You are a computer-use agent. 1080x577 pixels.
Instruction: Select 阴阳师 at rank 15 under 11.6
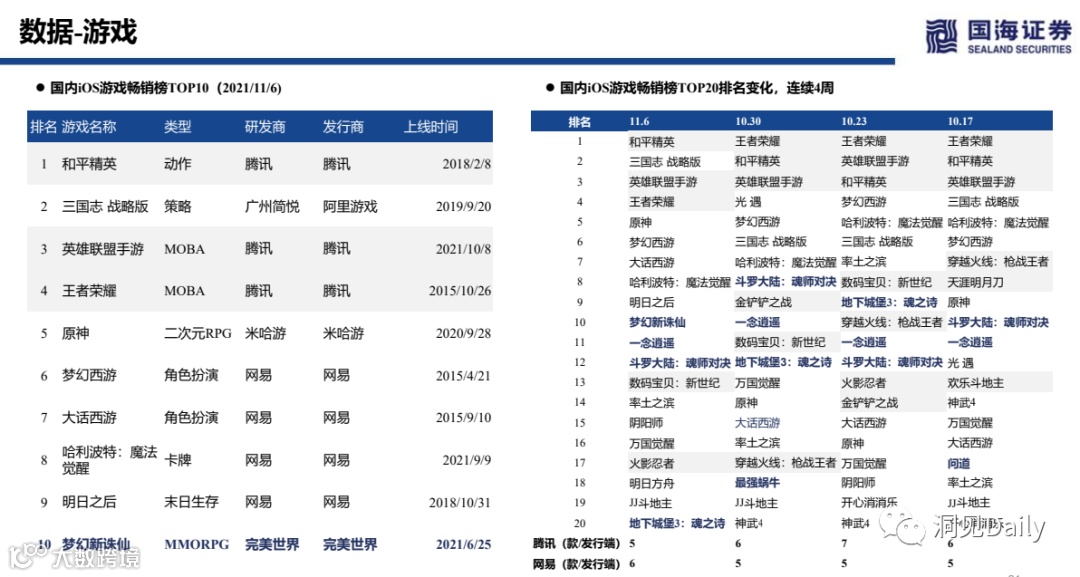tap(645, 423)
